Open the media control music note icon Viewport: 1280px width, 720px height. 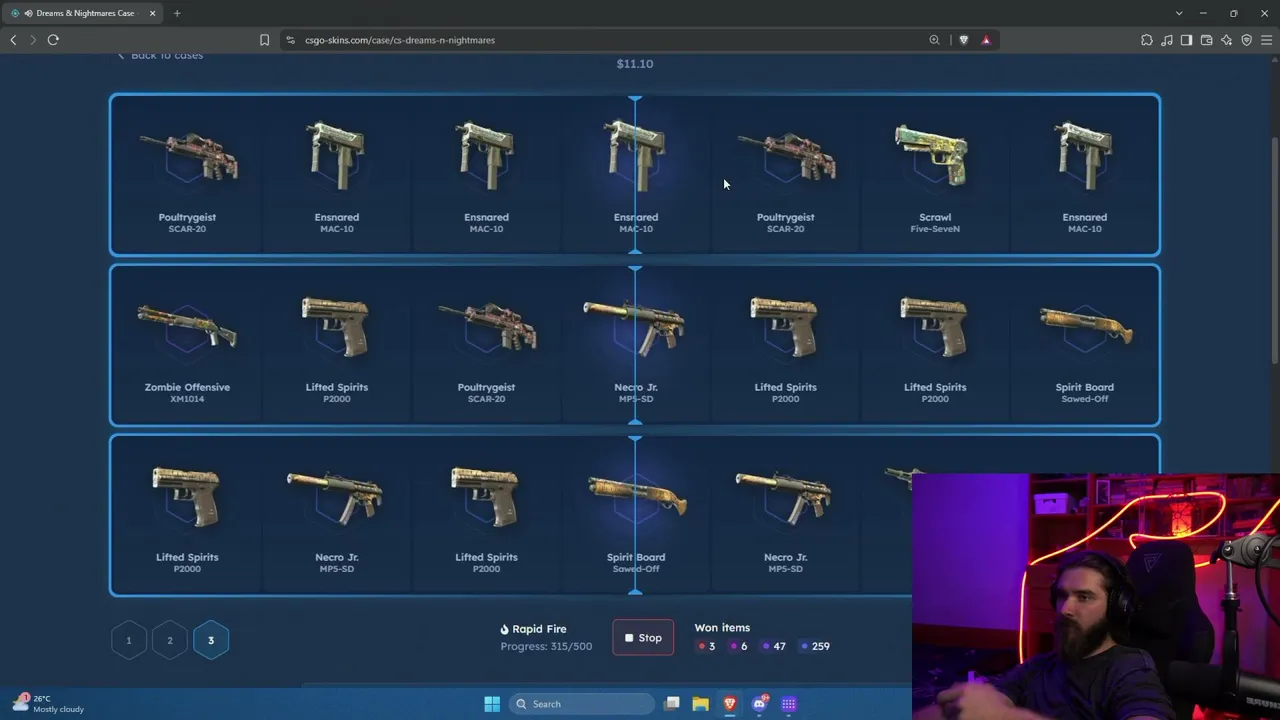click(1167, 40)
